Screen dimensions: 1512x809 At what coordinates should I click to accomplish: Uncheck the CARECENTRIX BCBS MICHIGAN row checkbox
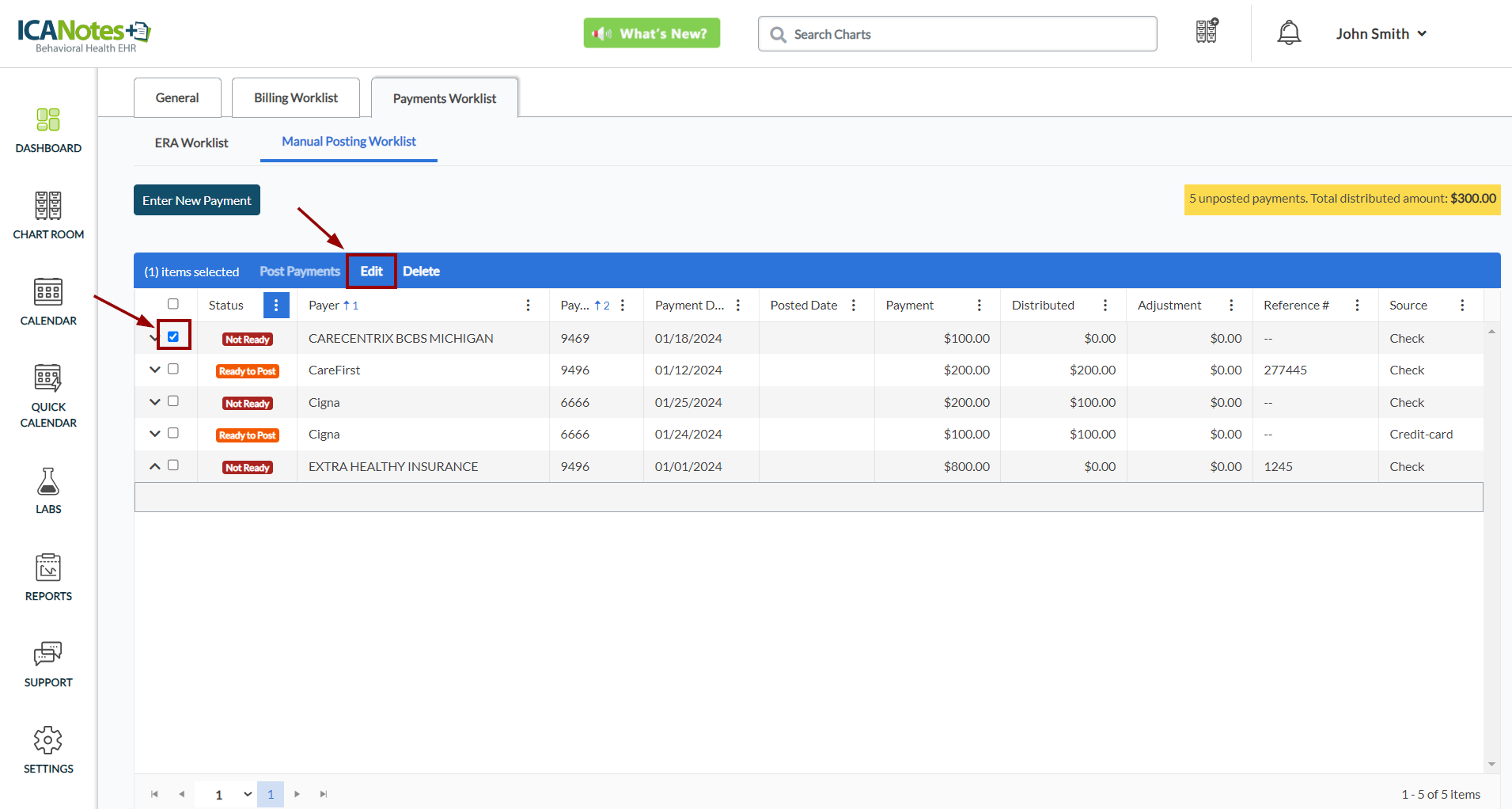173,336
